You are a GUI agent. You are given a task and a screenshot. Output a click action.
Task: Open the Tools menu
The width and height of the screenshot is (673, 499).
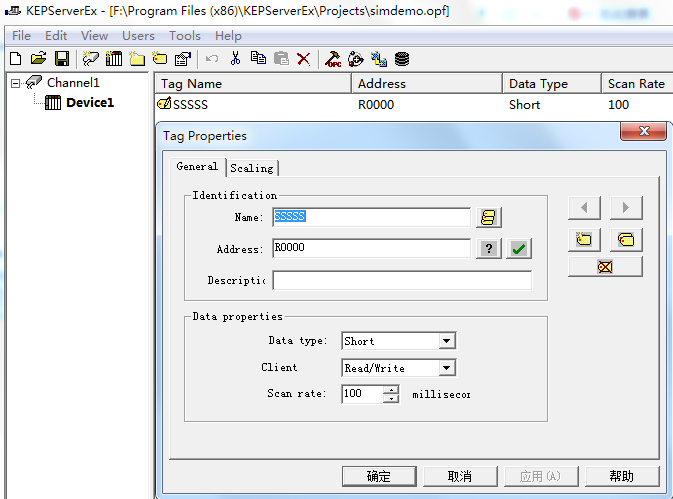tap(184, 36)
